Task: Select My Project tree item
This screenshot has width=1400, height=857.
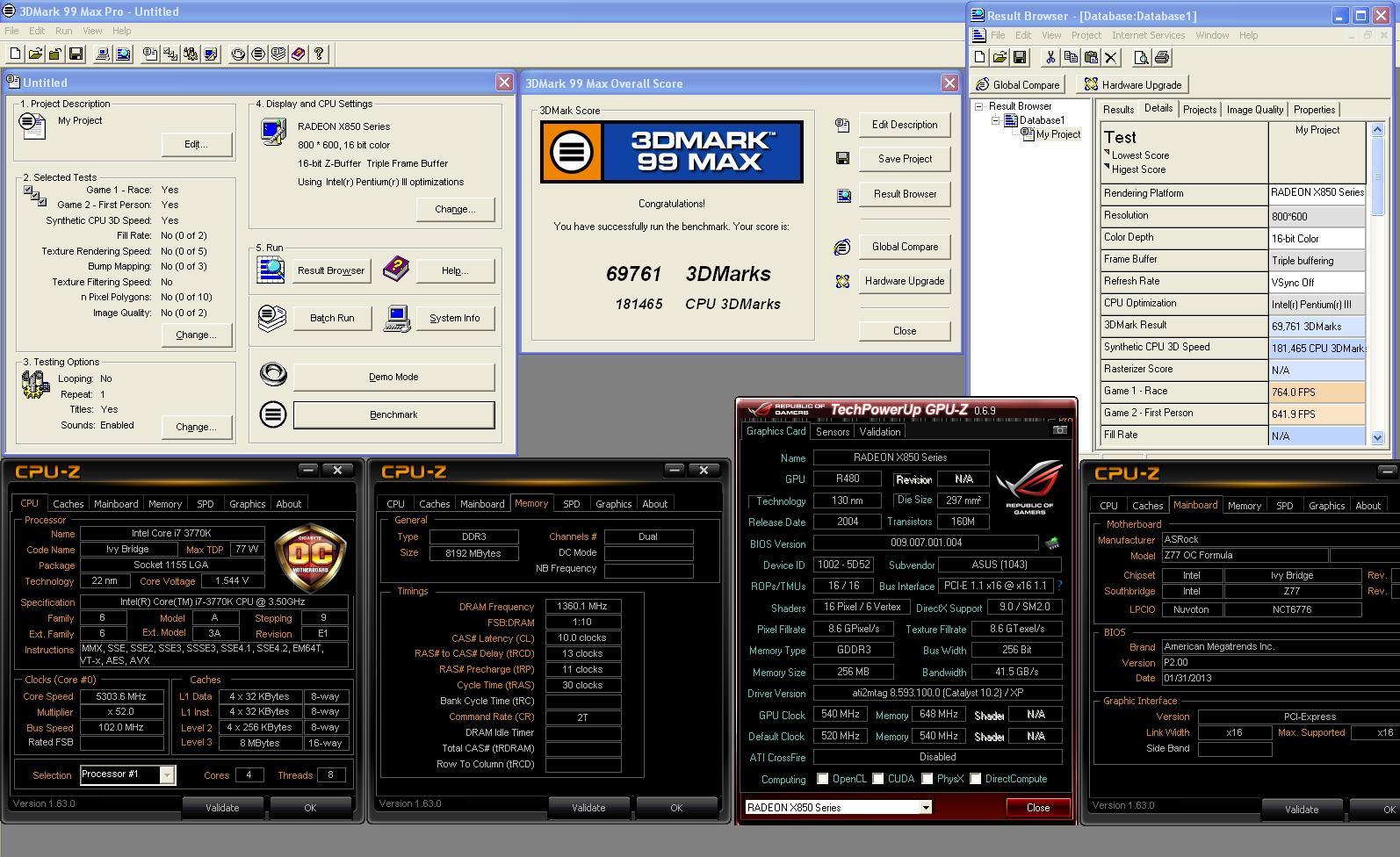Action: (1057, 134)
